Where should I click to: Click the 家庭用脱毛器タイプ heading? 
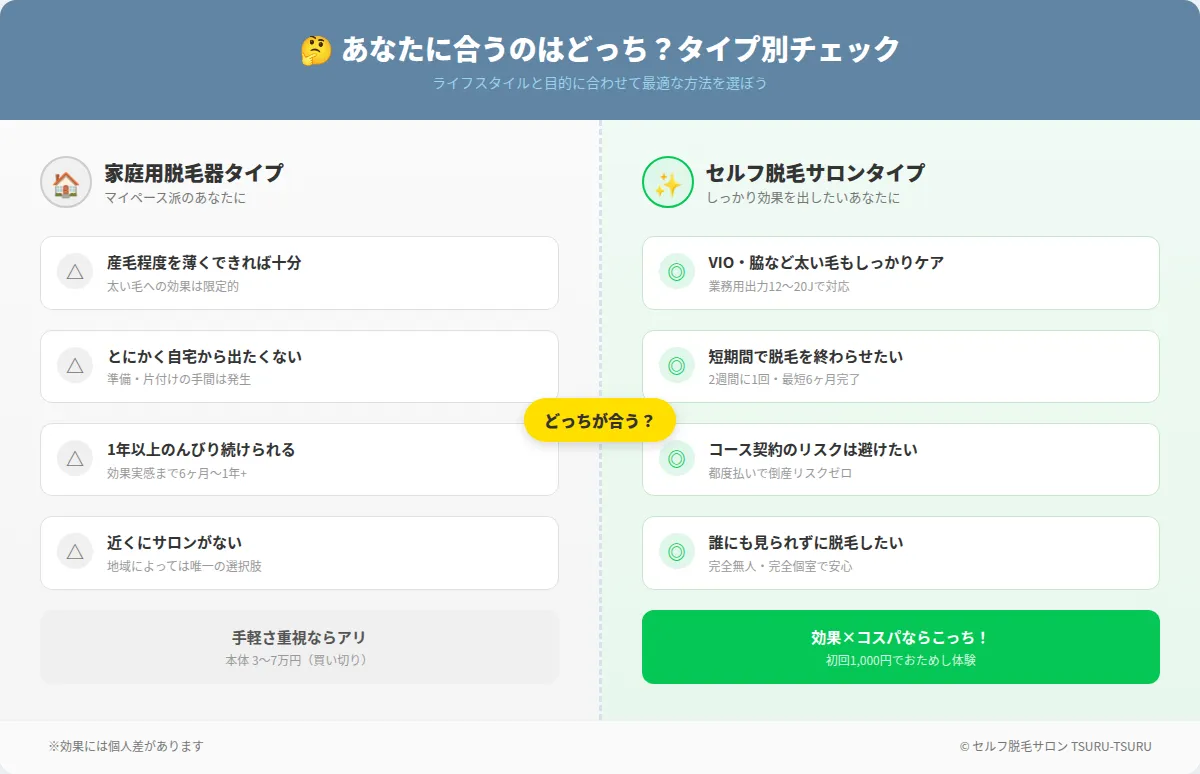click(194, 173)
